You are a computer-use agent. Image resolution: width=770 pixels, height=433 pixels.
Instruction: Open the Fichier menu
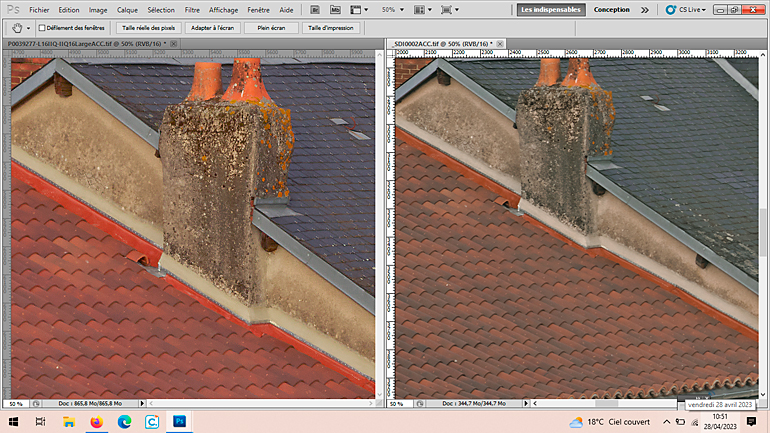coord(39,10)
